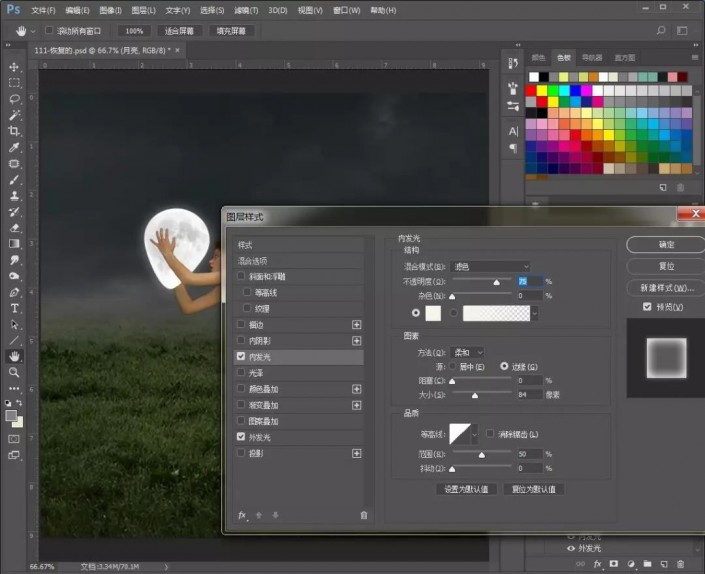This screenshot has width=705, height=574.
Task: Open the Hand tool preset dropdown
Action: click(33, 31)
